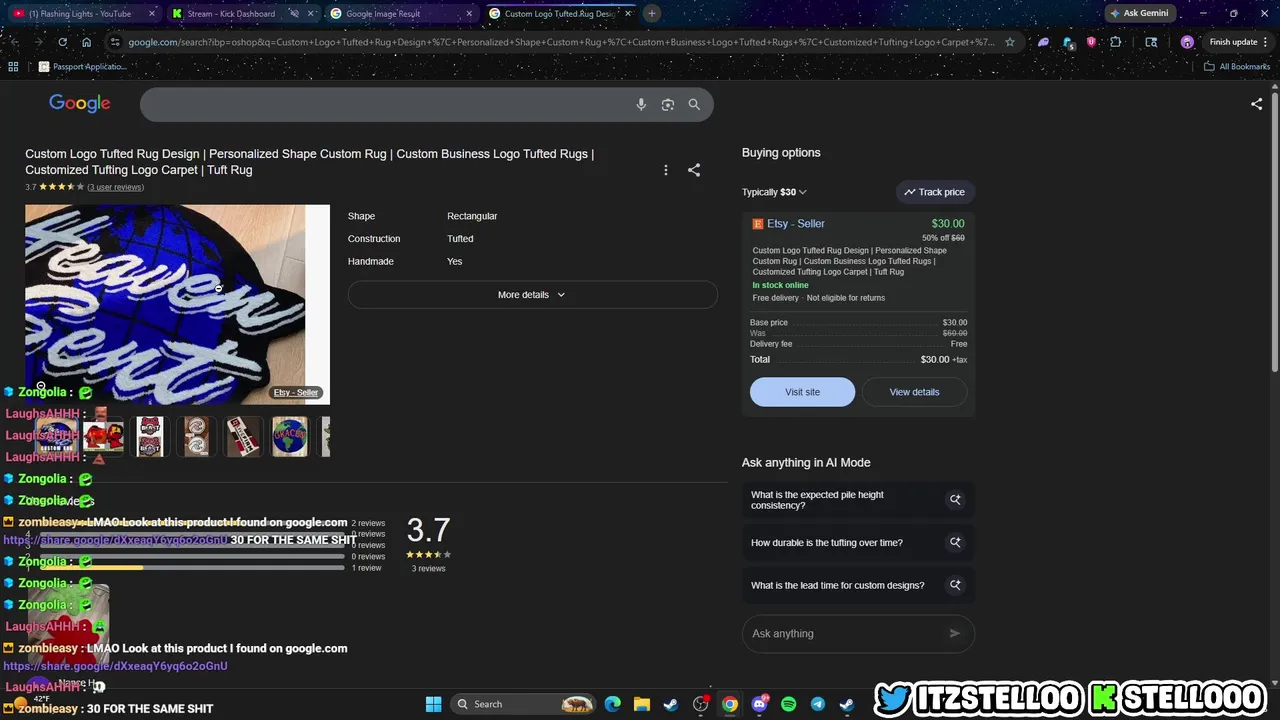Open the Chrome profile avatar

click(x=1187, y=42)
